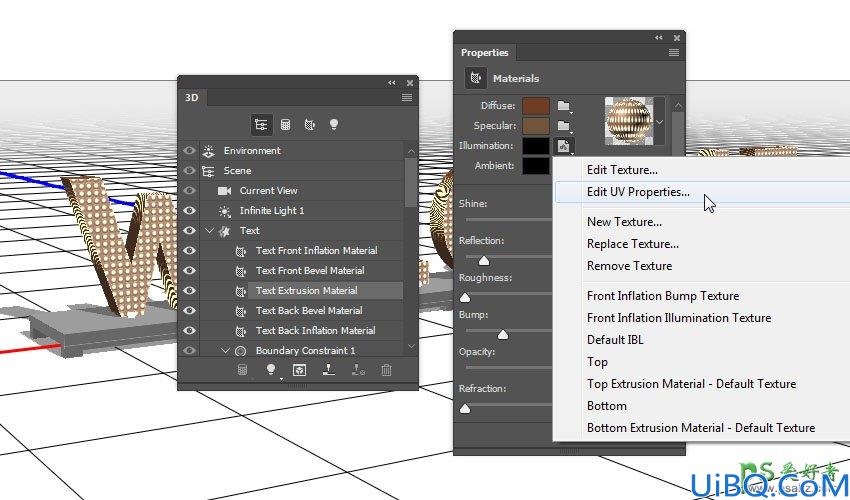Click the mesh calculator icon at 3D panel bottom
This screenshot has height=500, width=850.
point(242,370)
